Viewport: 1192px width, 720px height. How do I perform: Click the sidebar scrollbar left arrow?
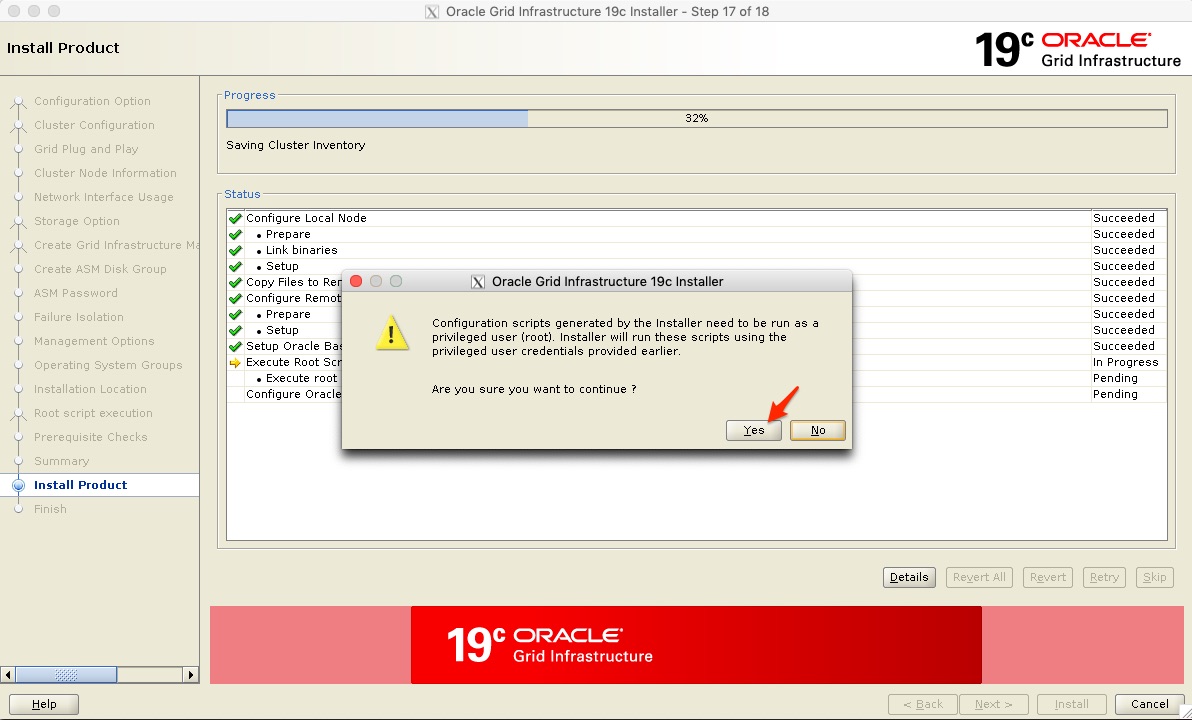[8, 674]
